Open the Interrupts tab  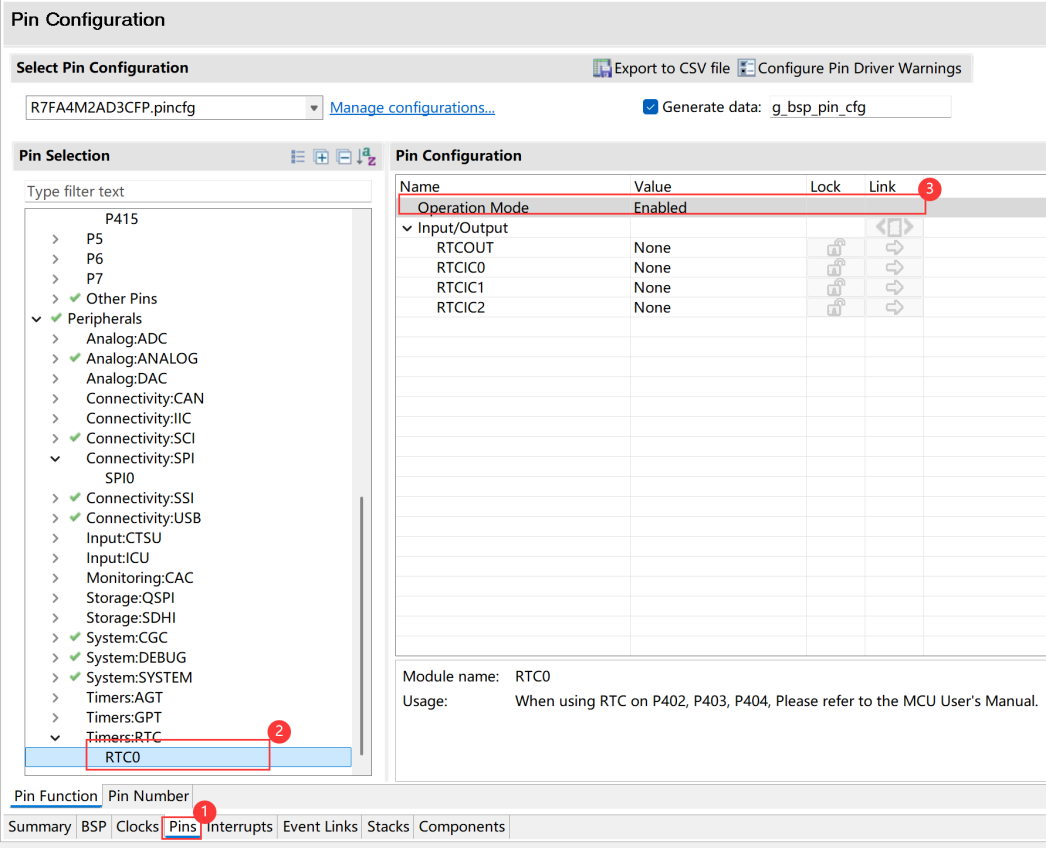tap(239, 826)
